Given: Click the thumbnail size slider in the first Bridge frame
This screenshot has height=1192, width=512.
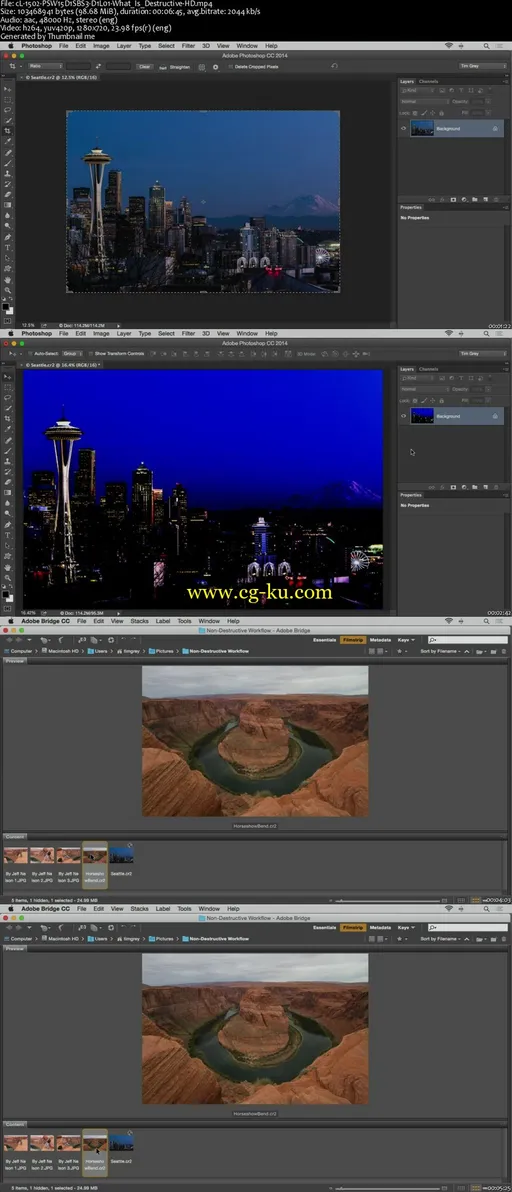Looking at the screenshot, I should (389, 900).
